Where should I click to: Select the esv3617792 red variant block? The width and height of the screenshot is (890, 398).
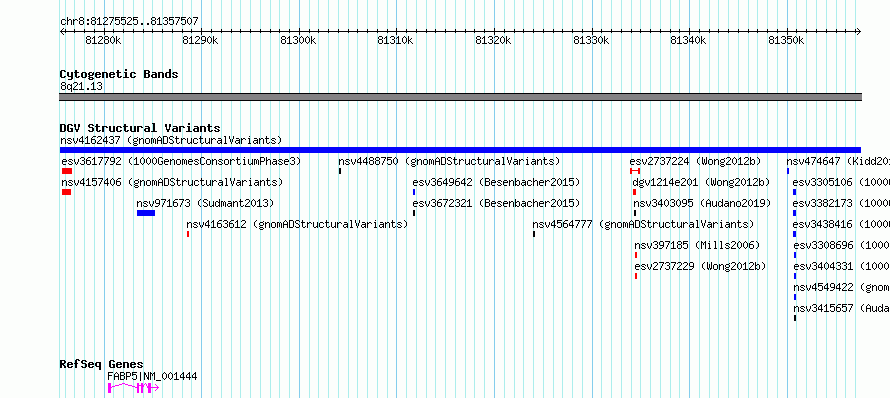point(67,171)
